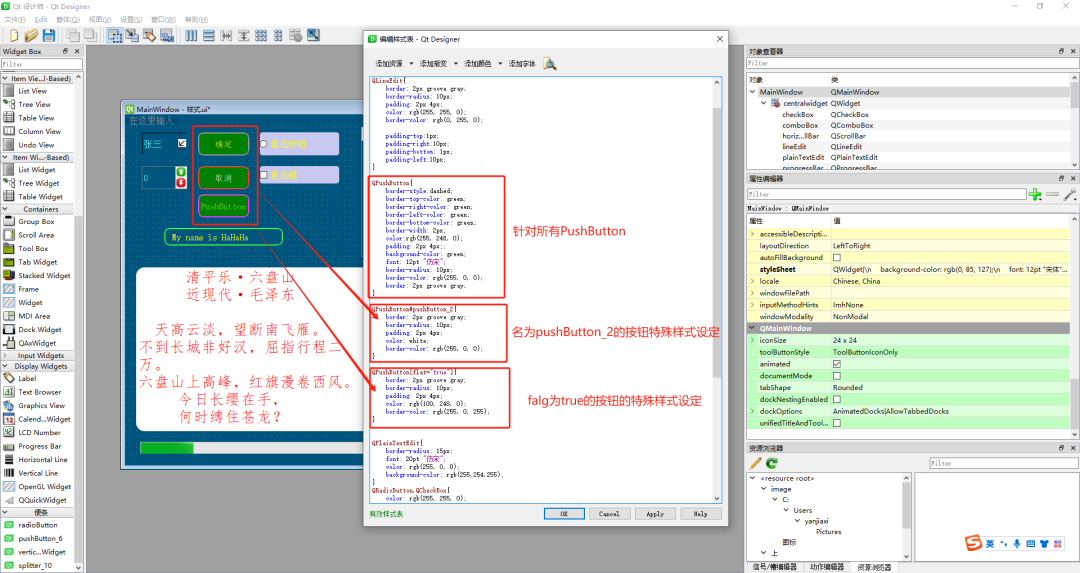Select the yellow radio button in form
Viewport: 1080px width, 573px height.
pyautogui.click(x=264, y=144)
